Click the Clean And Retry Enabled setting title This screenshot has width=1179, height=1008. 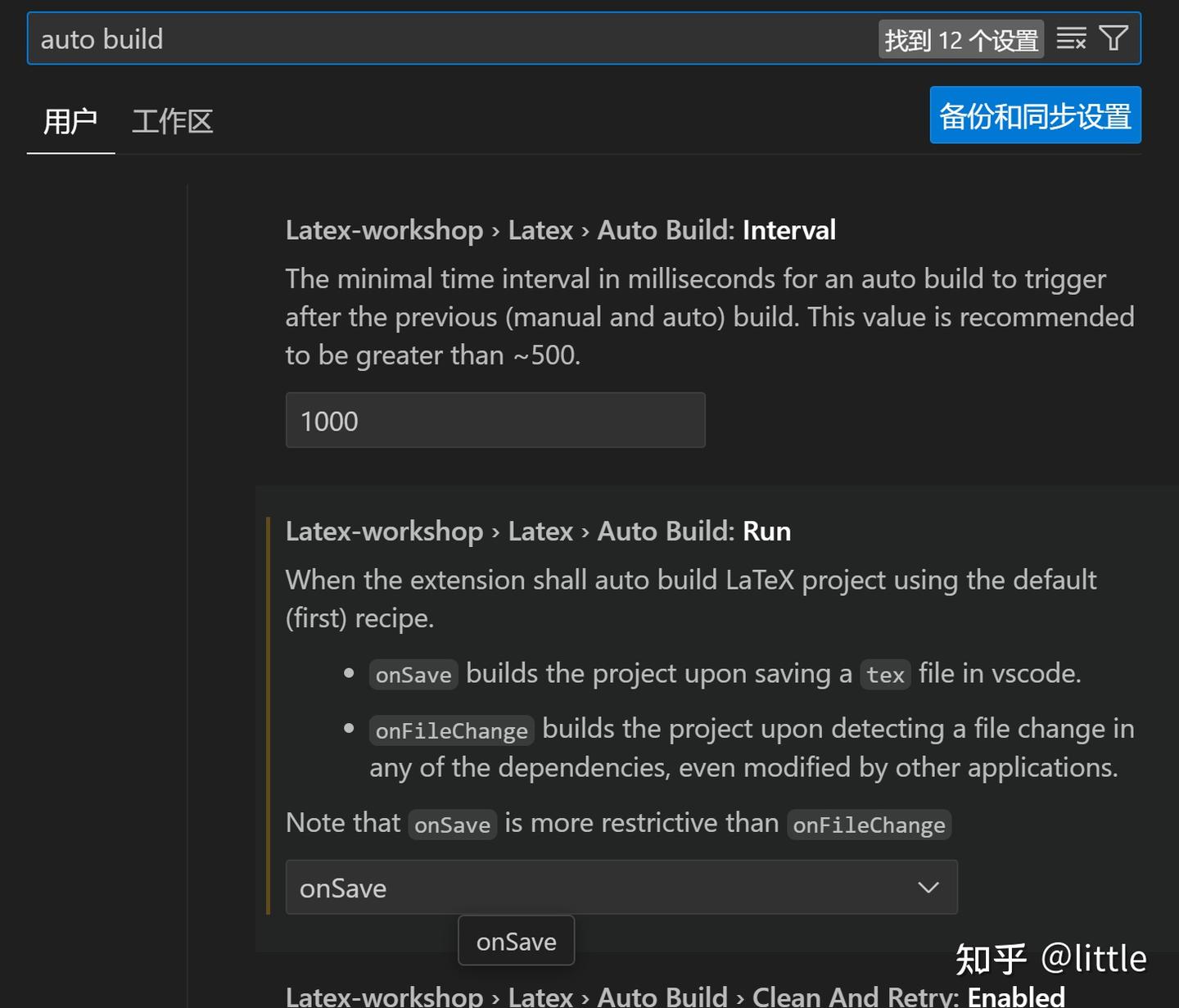coord(671,996)
